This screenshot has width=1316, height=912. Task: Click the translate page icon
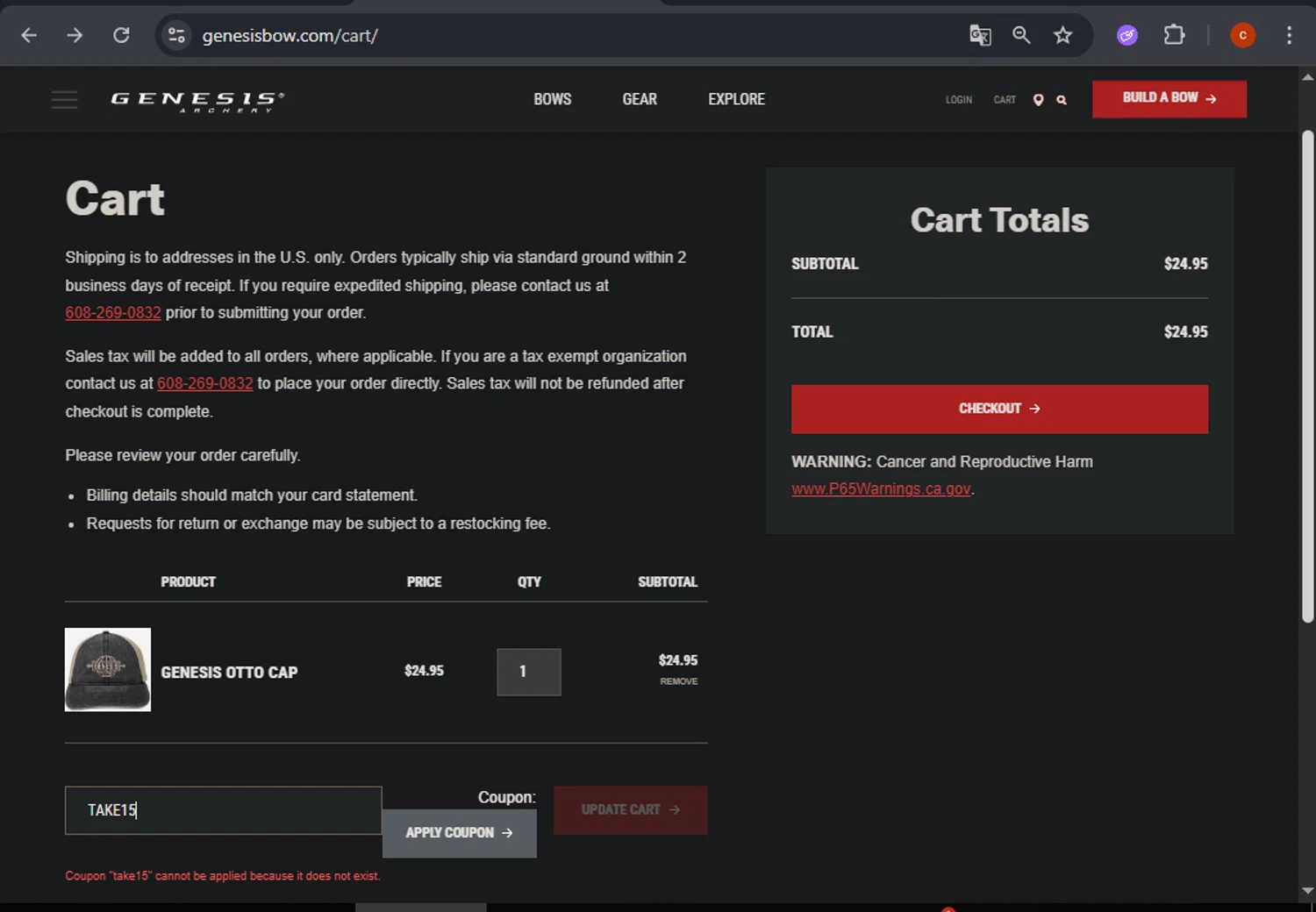click(x=980, y=35)
